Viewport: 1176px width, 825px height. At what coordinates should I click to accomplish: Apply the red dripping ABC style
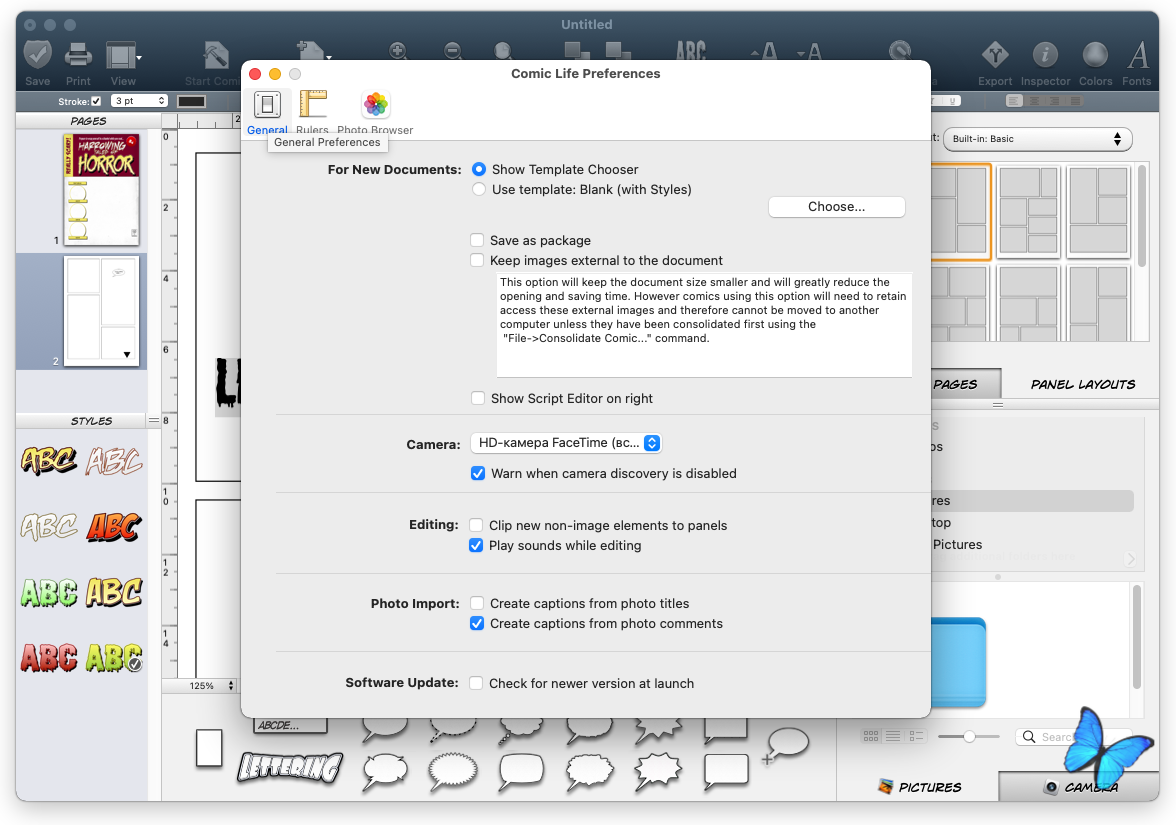[x=48, y=658]
